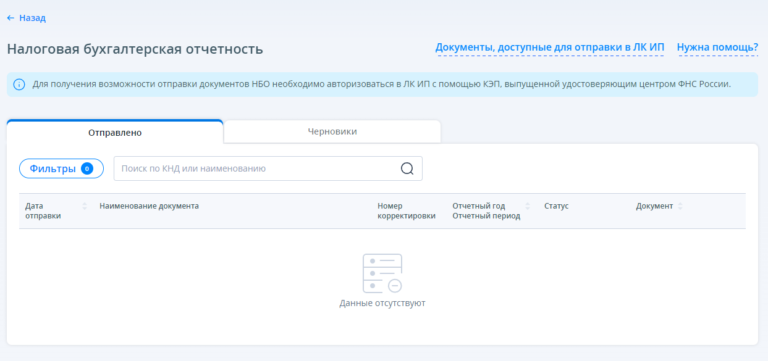Toggle sort arrows for Отчетный год column
This screenshot has width=768, height=361.
coord(528,206)
